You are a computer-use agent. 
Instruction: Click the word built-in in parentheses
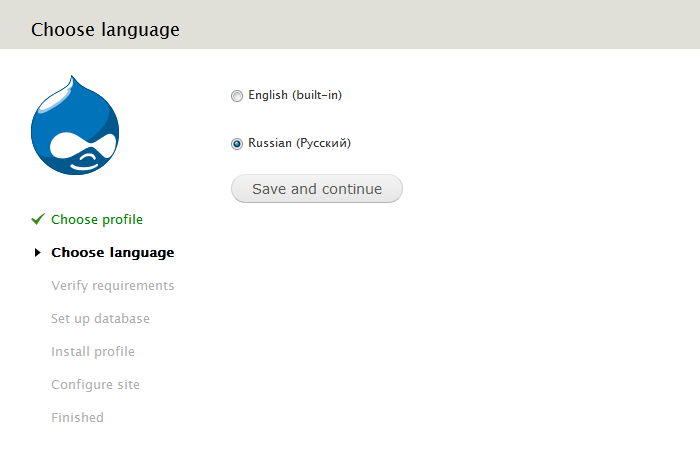(x=318, y=95)
